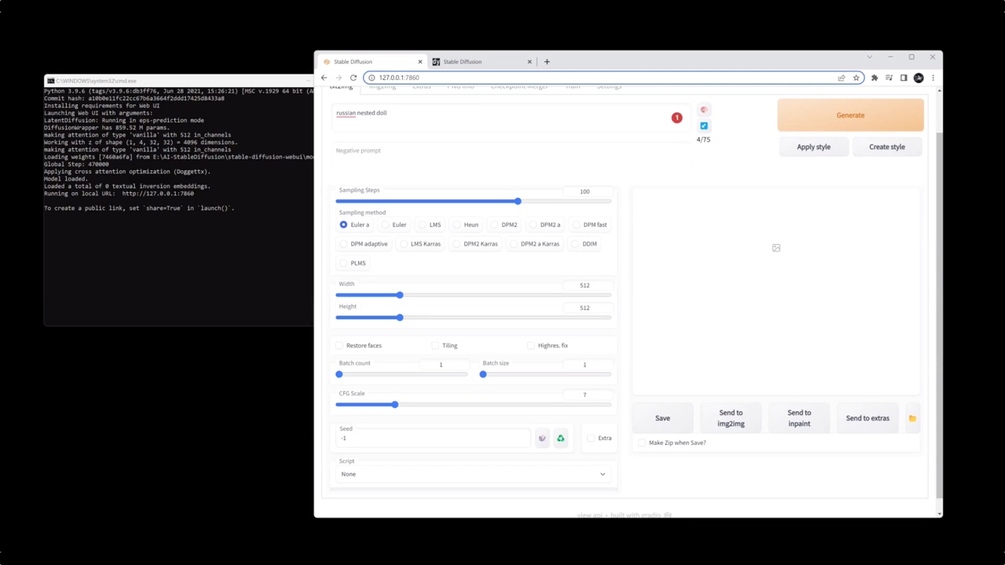Go back with the browser back arrow
The width and height of the screenshot is (1005, 565).
324,78
